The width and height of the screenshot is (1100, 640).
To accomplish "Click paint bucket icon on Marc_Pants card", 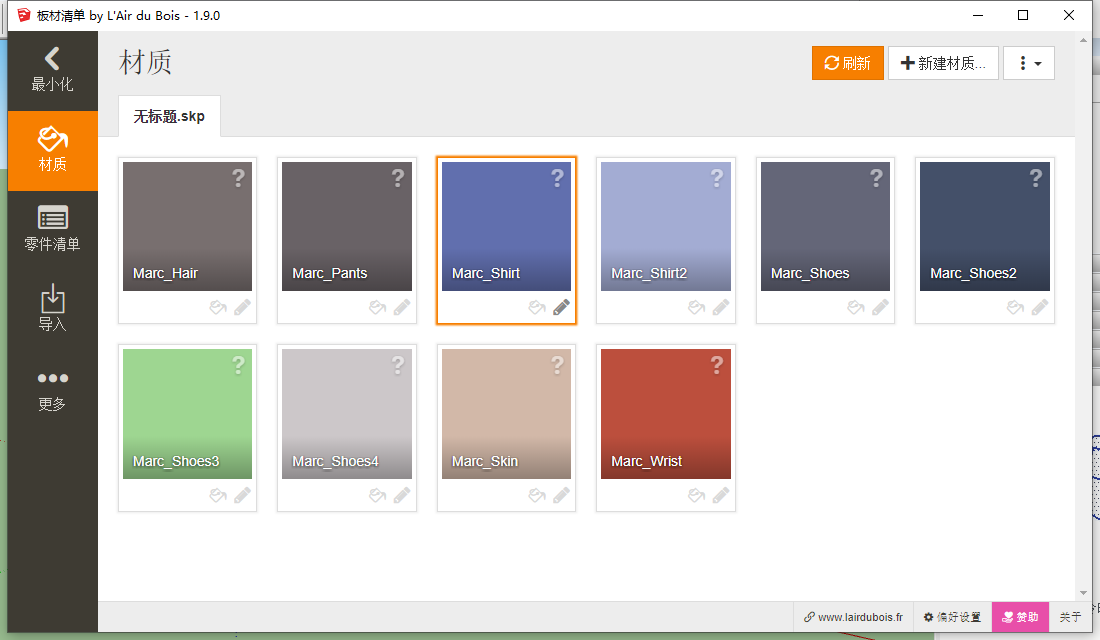I will click(377, 307).
